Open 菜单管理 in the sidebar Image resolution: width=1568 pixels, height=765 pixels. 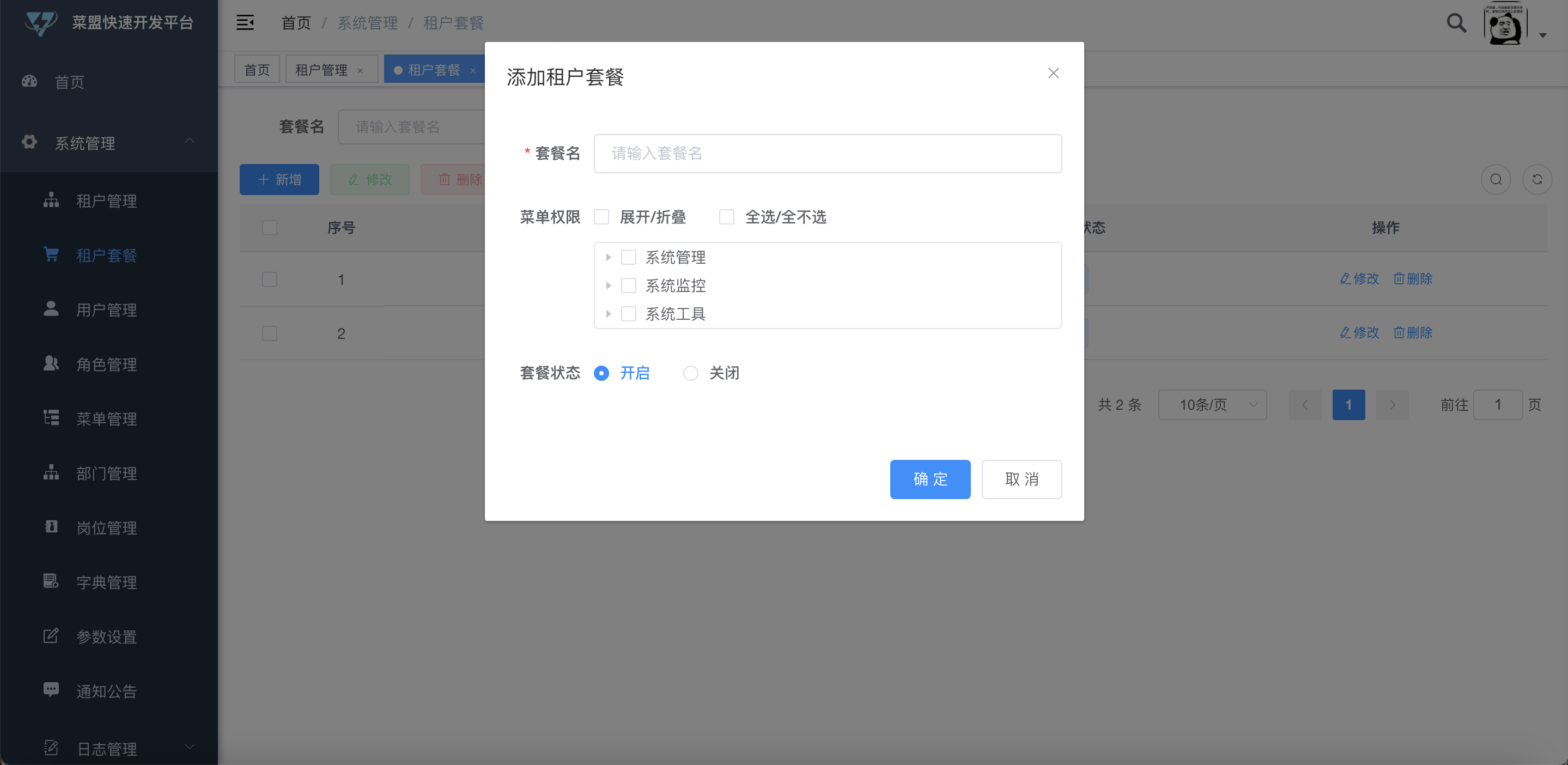[106, 418]
